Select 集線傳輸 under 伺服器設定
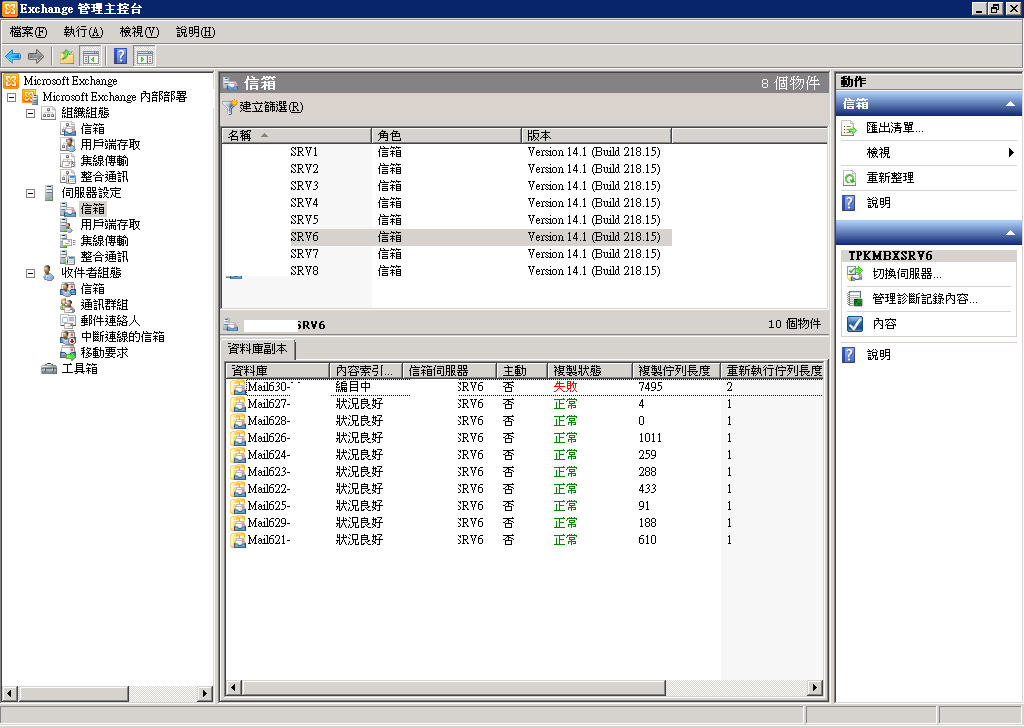Screen dimensions: 1024x728 pos(104,240)
